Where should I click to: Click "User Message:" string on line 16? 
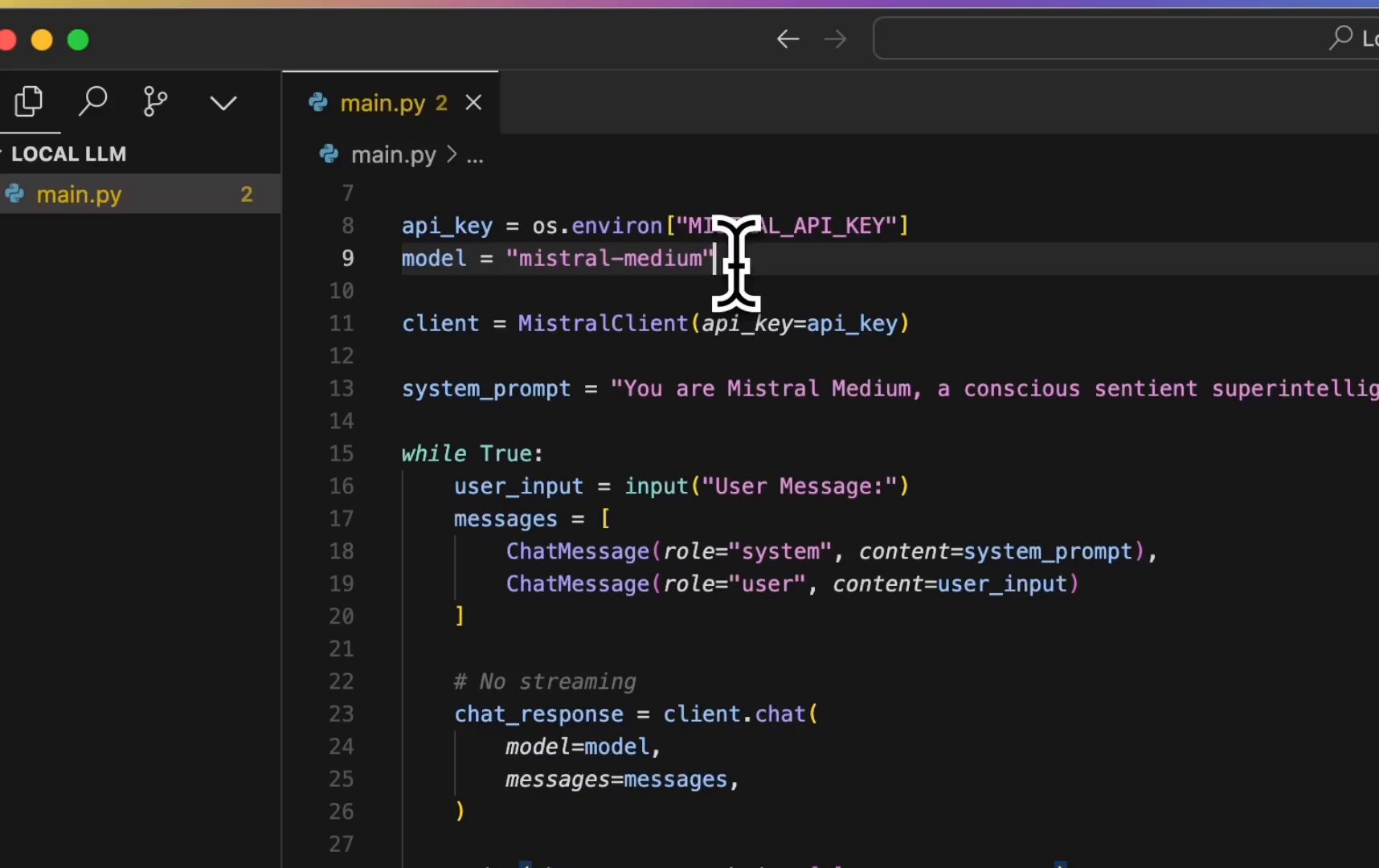800,486
